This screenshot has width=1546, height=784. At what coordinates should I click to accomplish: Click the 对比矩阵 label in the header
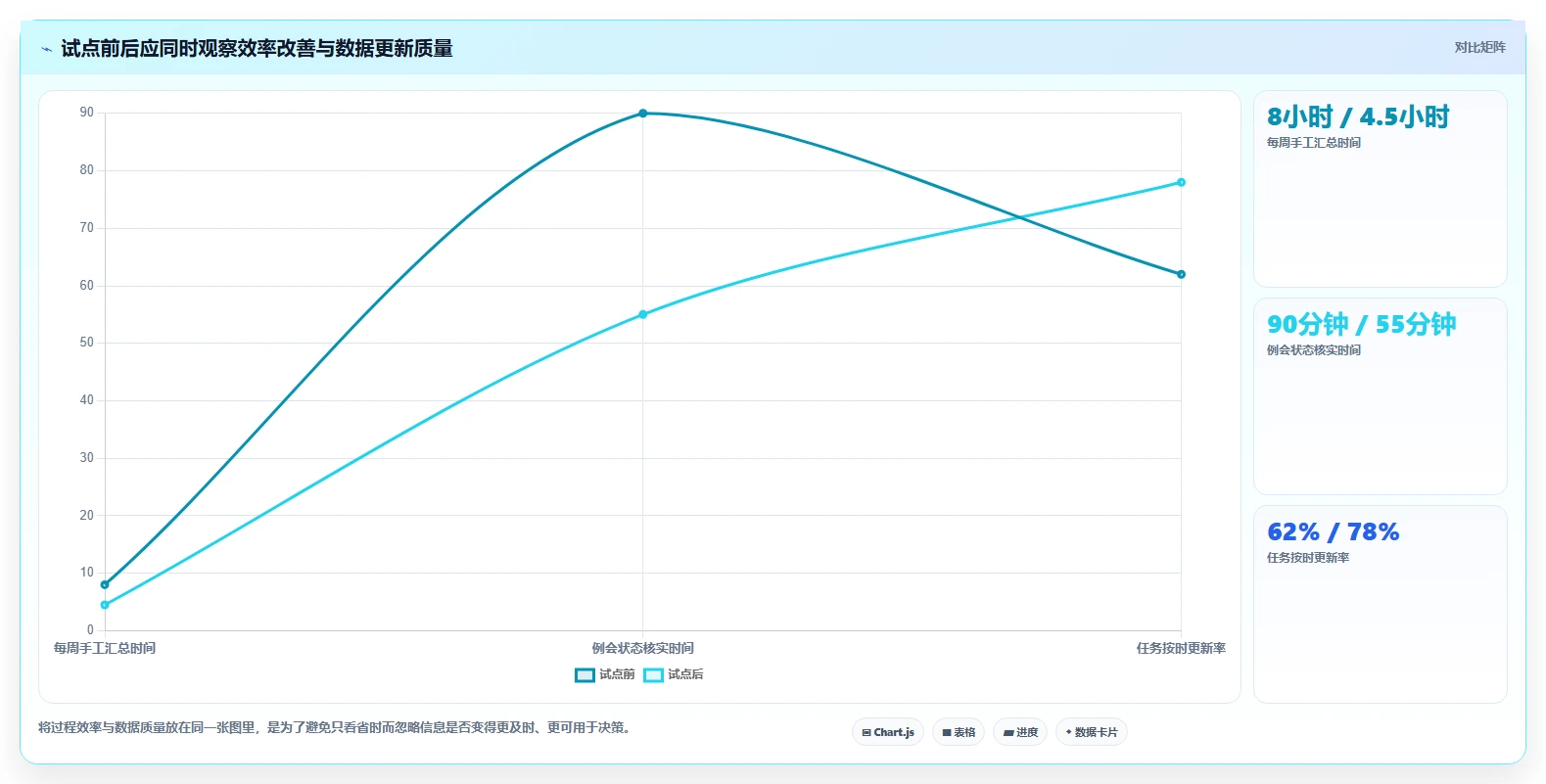pos(1479,47)
